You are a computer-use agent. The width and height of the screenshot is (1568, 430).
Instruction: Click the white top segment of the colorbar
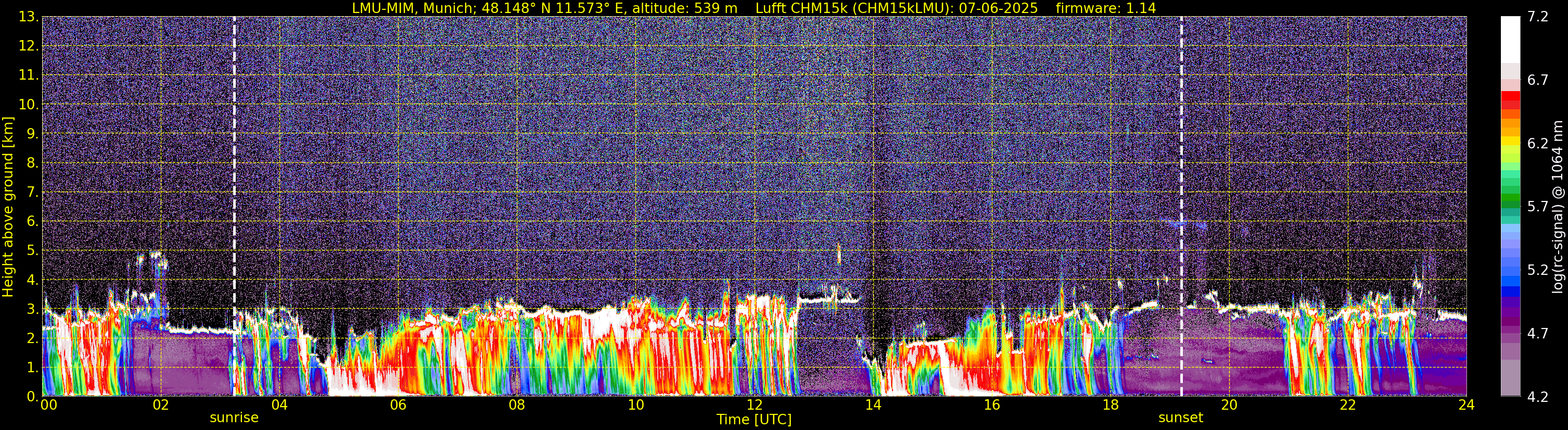pos(1510,40)
